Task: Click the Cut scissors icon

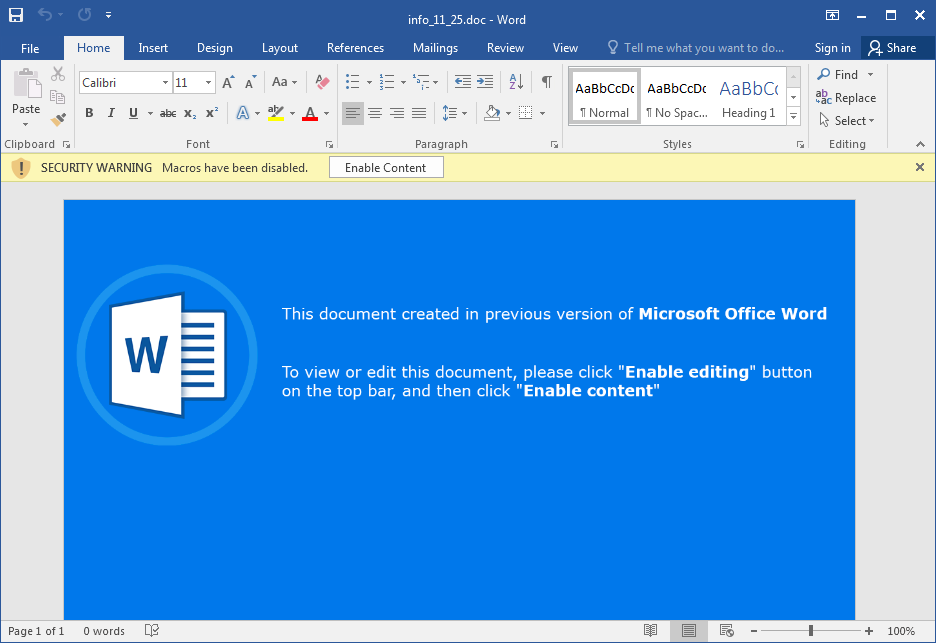Action: [58, 74]
